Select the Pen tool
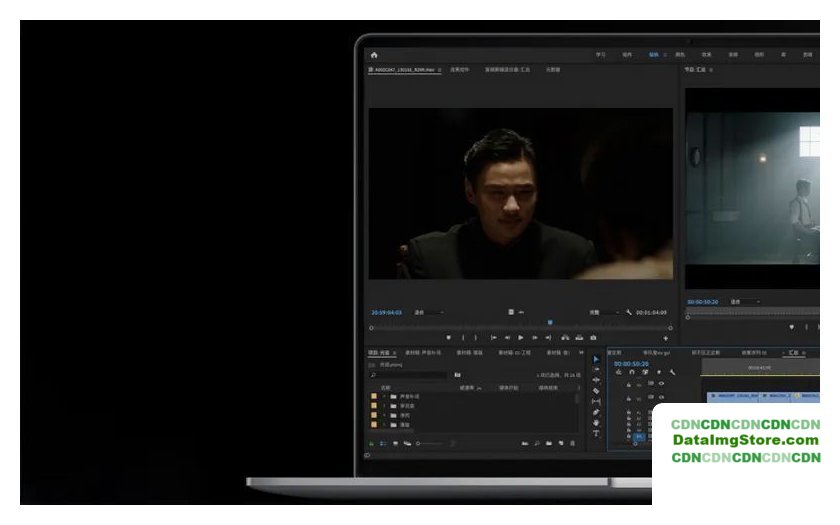This screenshot has width=840, height=525. pyautogui.click(x=596, y=412)
